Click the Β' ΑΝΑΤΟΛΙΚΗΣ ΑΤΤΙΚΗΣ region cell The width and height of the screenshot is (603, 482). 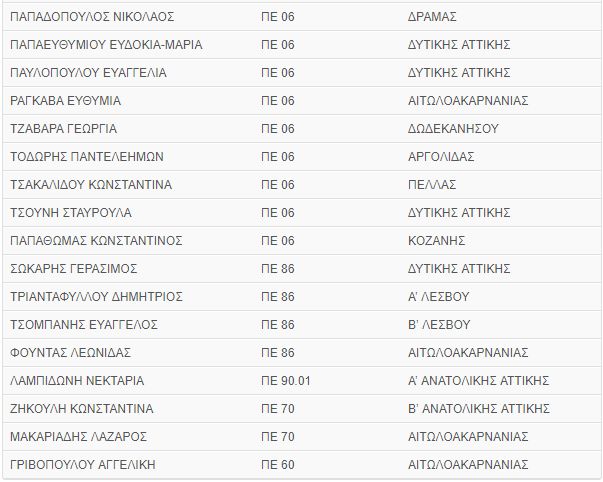tap(479, 409)
